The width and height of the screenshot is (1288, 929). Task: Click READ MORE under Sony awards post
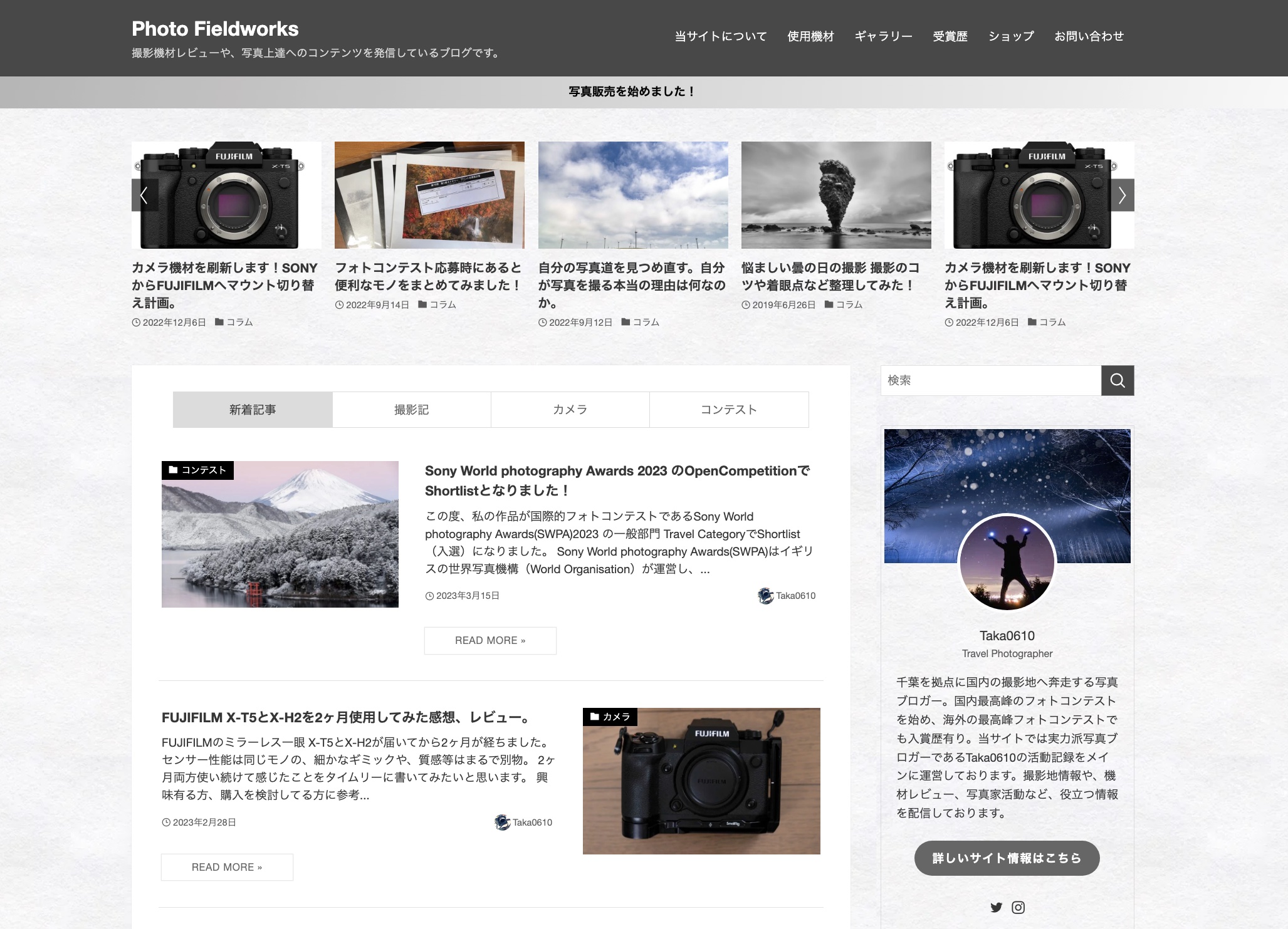point(490,641)
